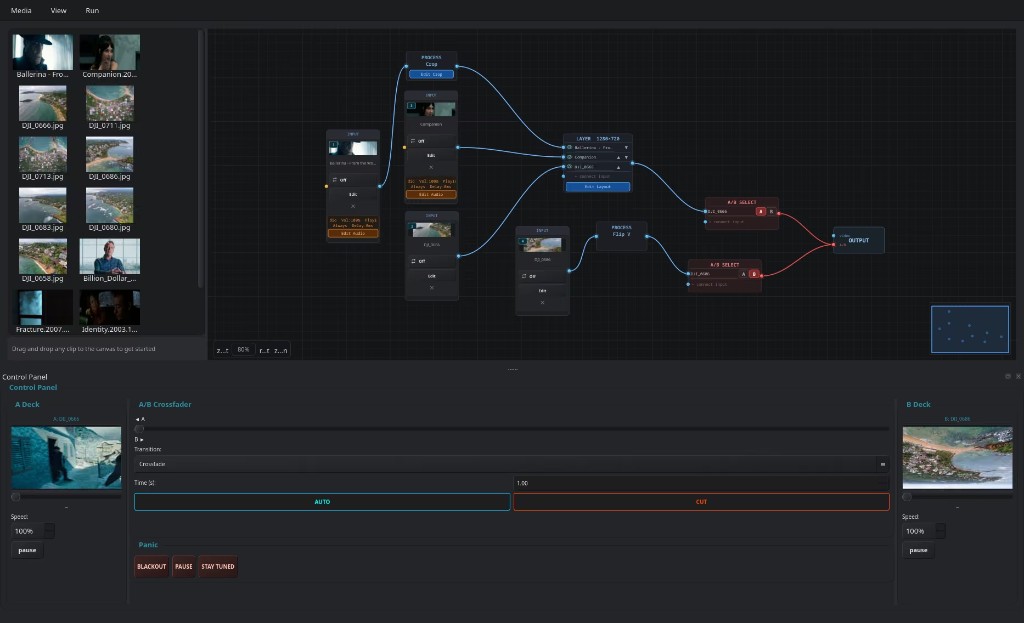This screenshot has height=623, width=1024.
Task: Select DJI_0658.jpg in media library
Action: pos(42,256)
